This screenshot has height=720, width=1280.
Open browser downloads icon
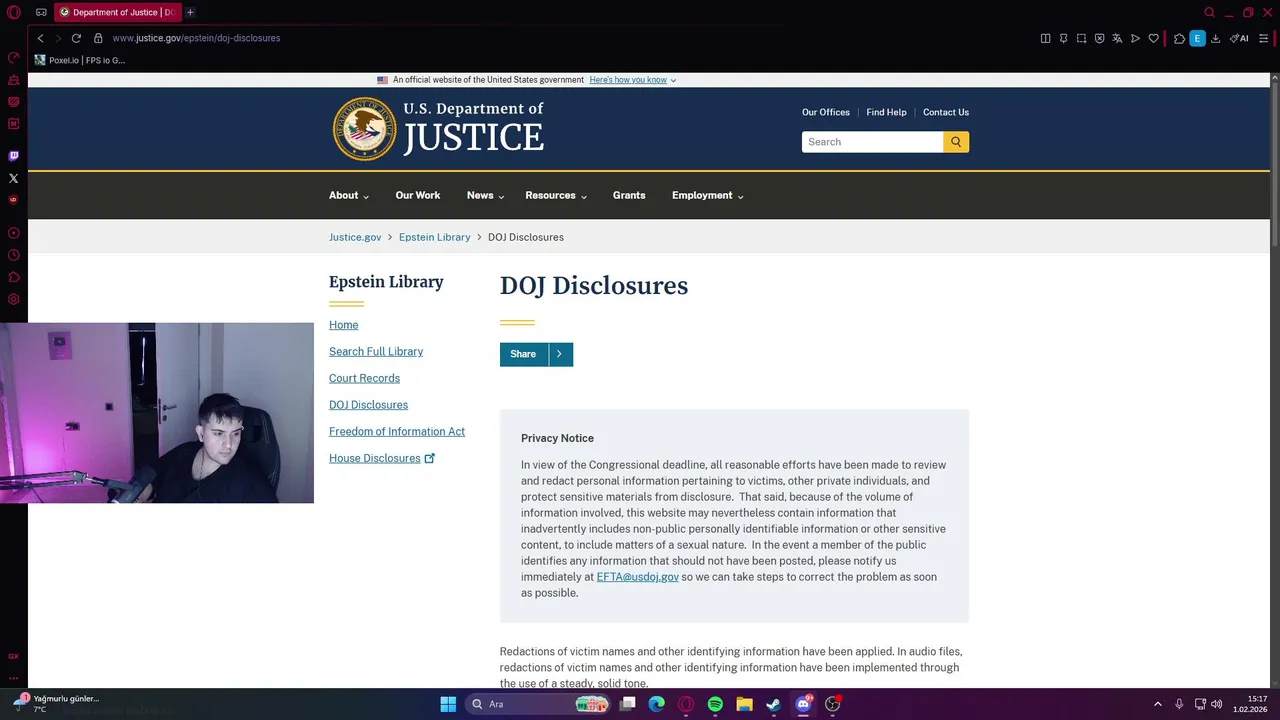[1215, 38]
